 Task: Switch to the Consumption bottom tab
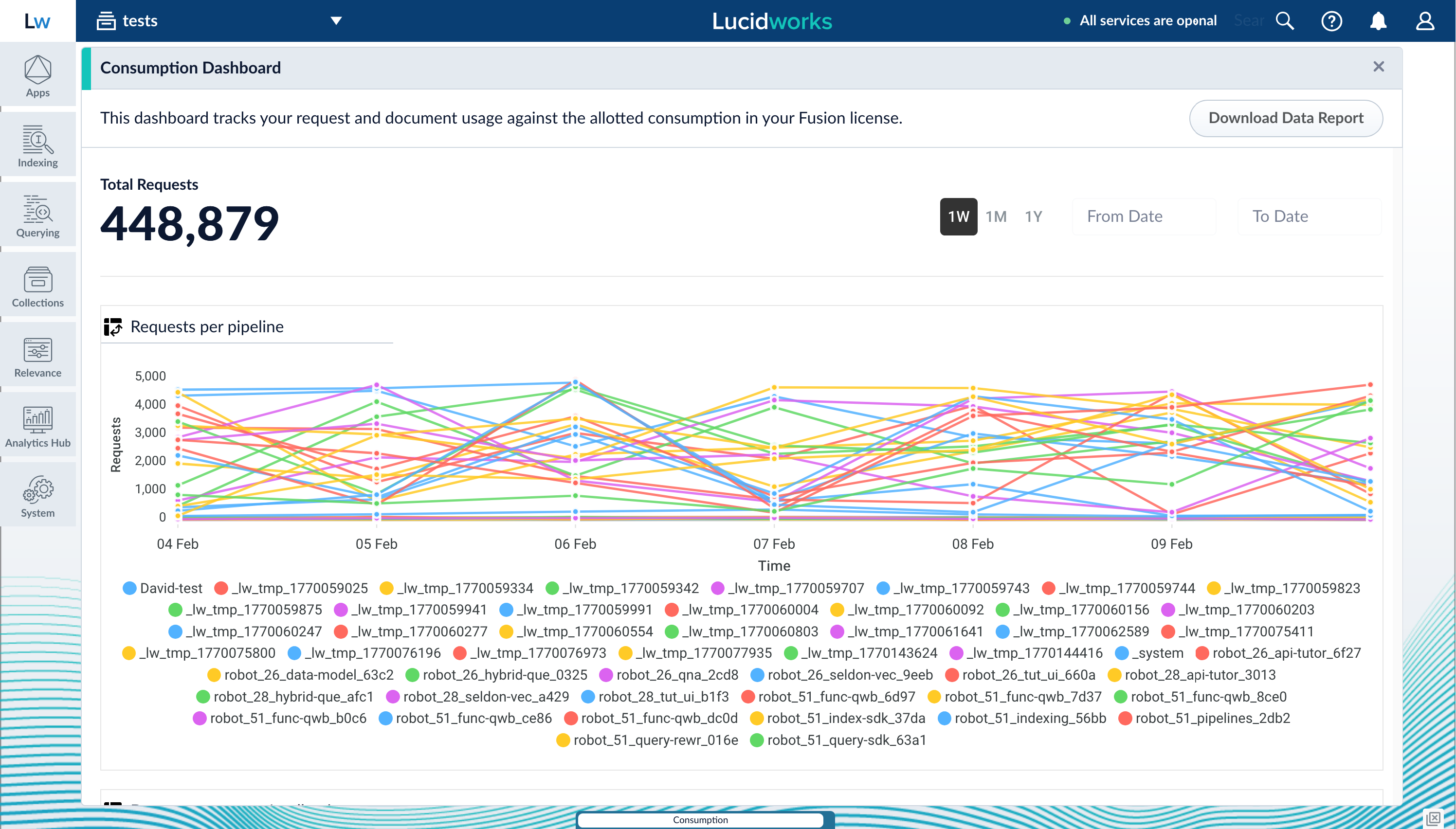coord(700,819)
